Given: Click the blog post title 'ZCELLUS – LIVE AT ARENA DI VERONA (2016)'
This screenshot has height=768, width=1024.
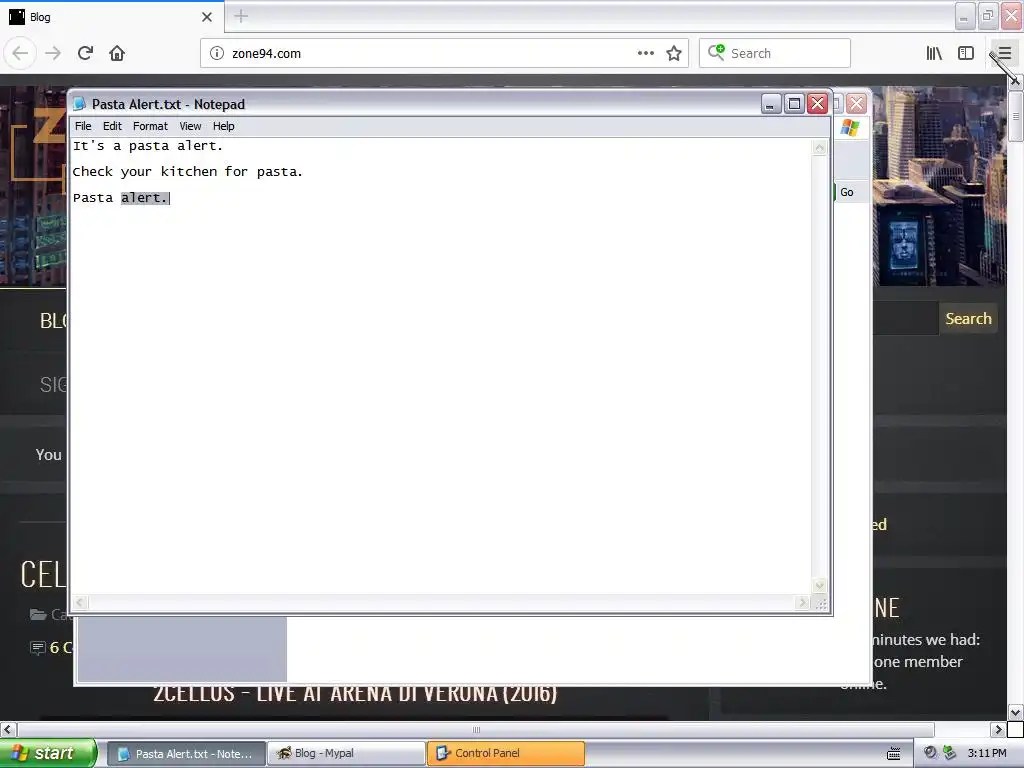Looking at the screenshot, I should coord(355,694).
